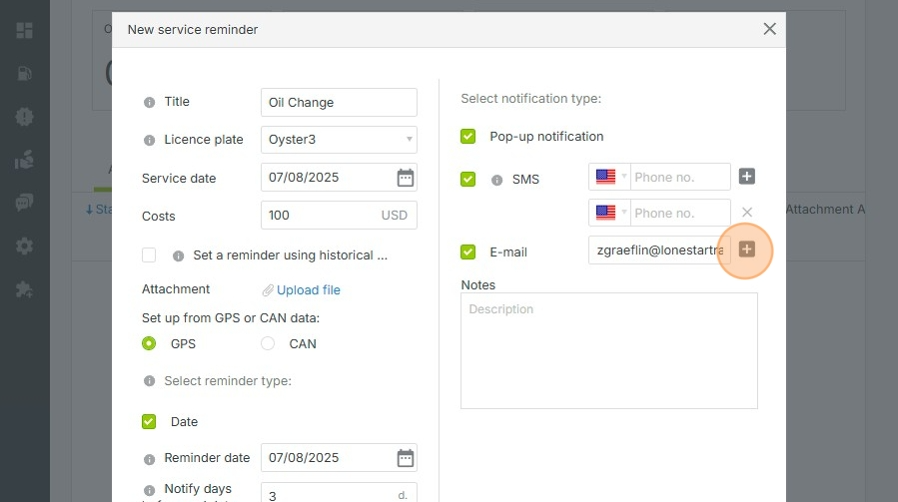
Task: Open the maintenance gear-badge sidebar icon
Action: [x=24, y=117]
